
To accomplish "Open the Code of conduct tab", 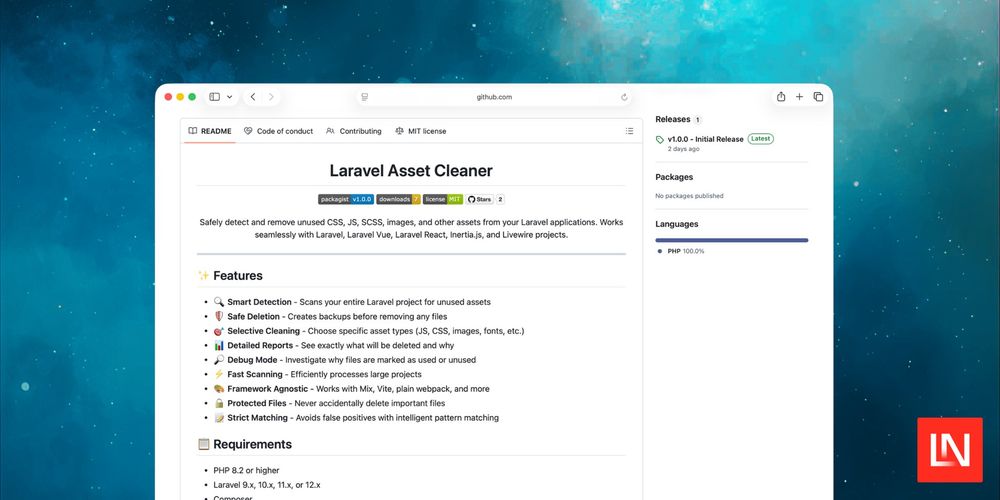I will (279, 131).
